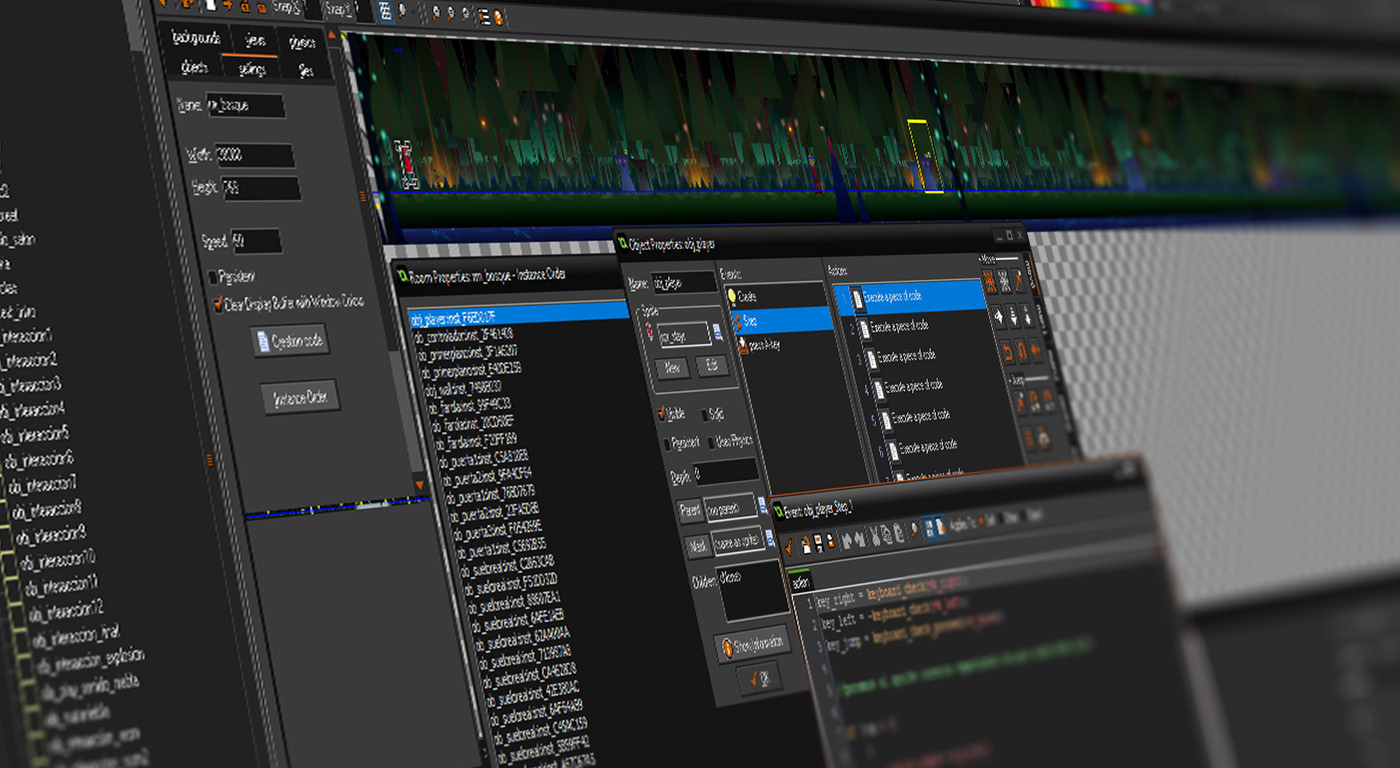The height and width of the screenshot is (768, 1400).
Task: Enable Uses Physics checkbox
Action: 711,443
